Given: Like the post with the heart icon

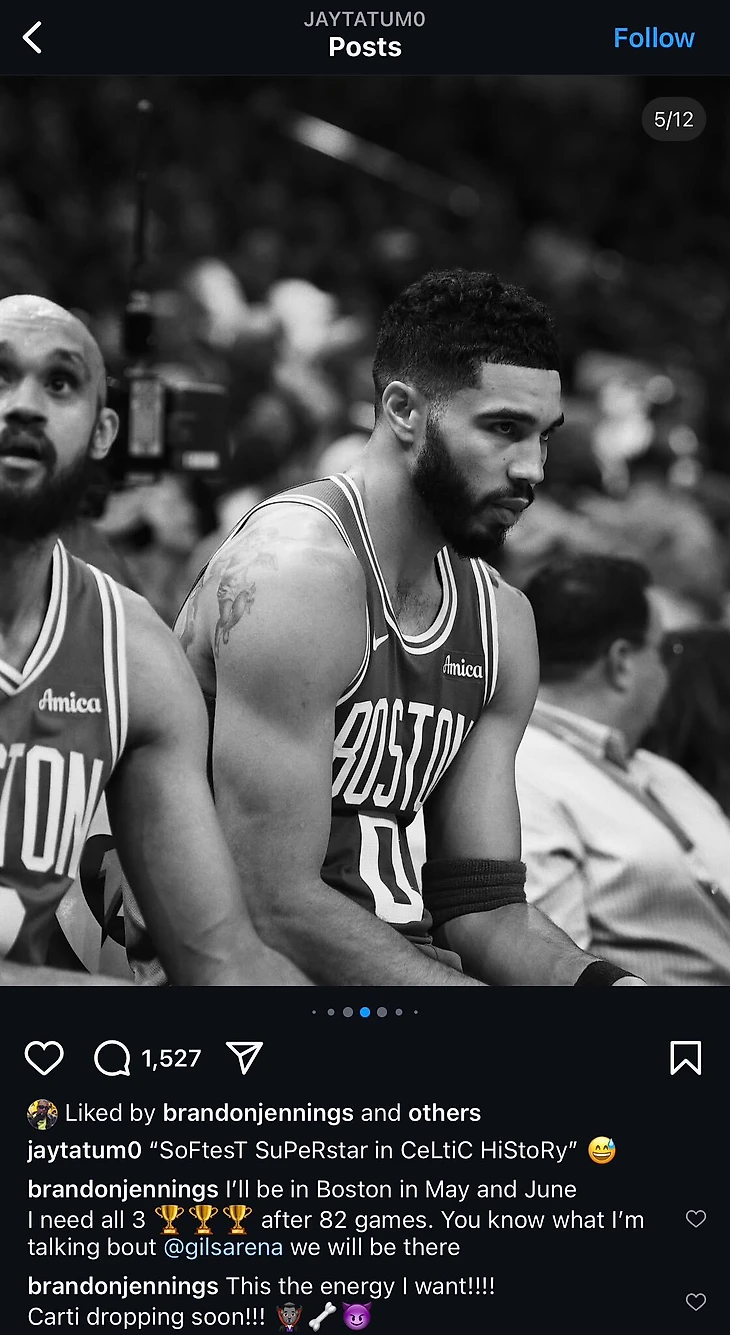Looking at the screenshot, I should (x=44, y=1058).
